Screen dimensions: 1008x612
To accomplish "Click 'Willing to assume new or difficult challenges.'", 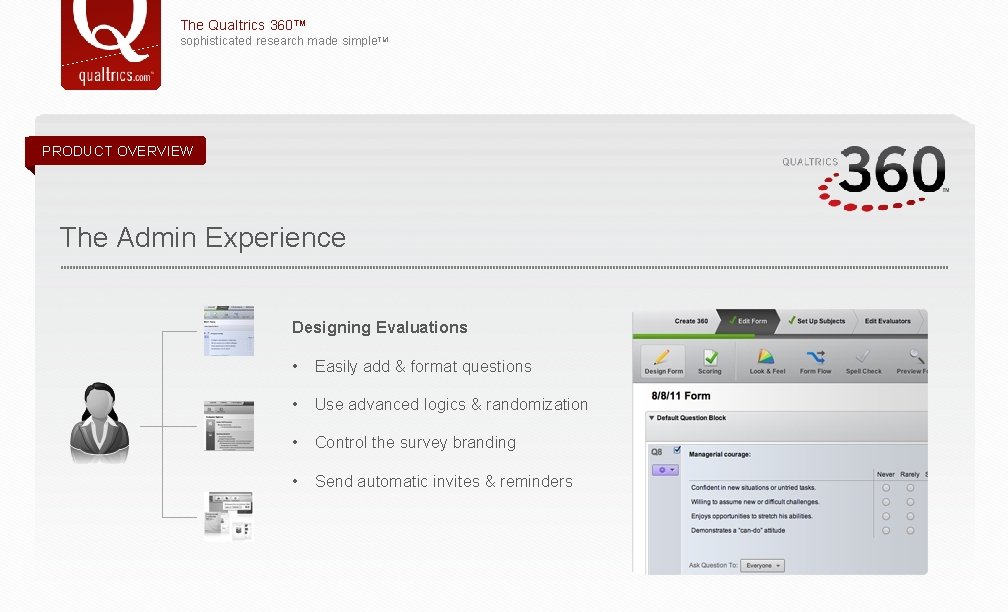I will 755,502.
